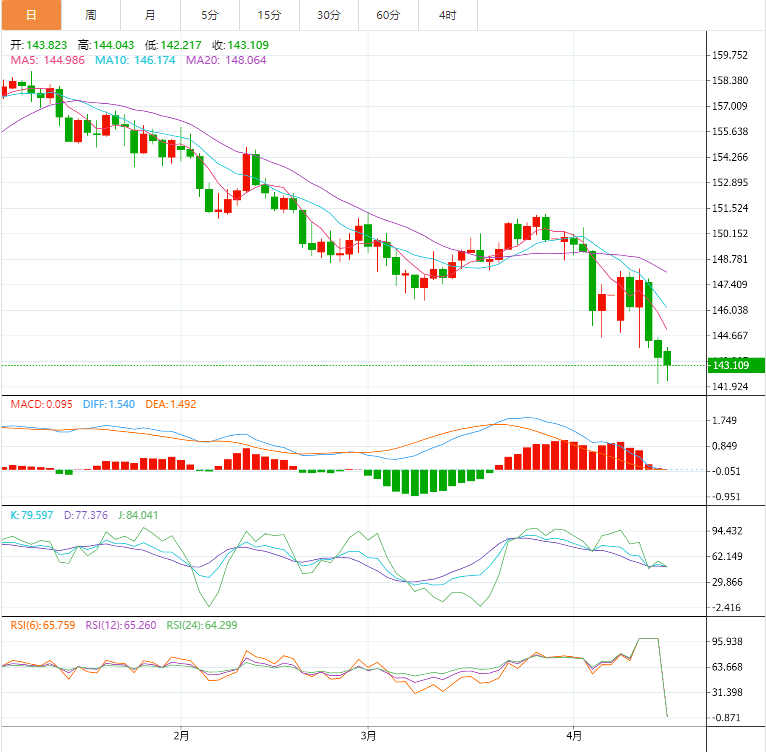
Task: Click the MA5: 144.986 label
Action: pos(47,60)
